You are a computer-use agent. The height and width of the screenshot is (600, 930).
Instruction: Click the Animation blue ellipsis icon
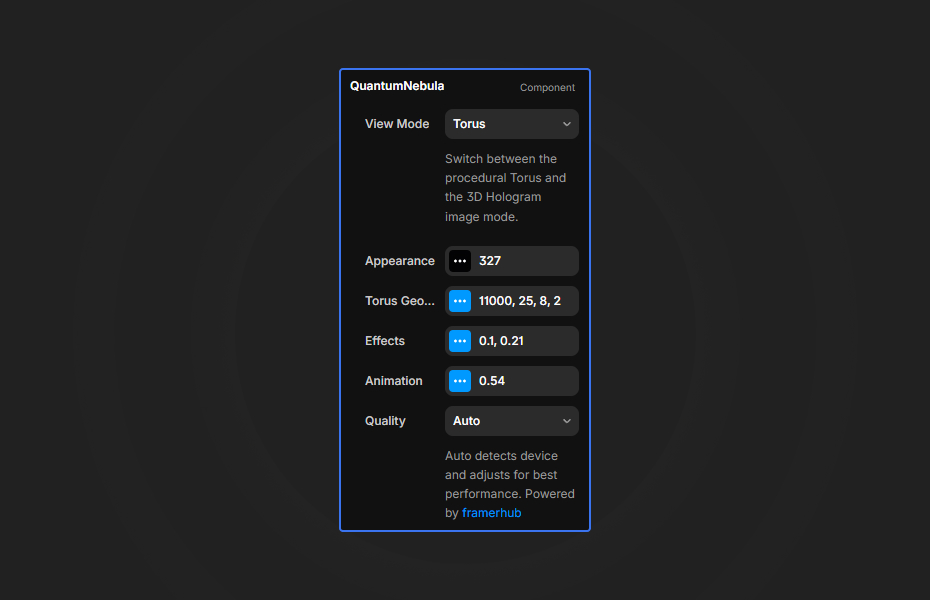click(x=459, y=381)
